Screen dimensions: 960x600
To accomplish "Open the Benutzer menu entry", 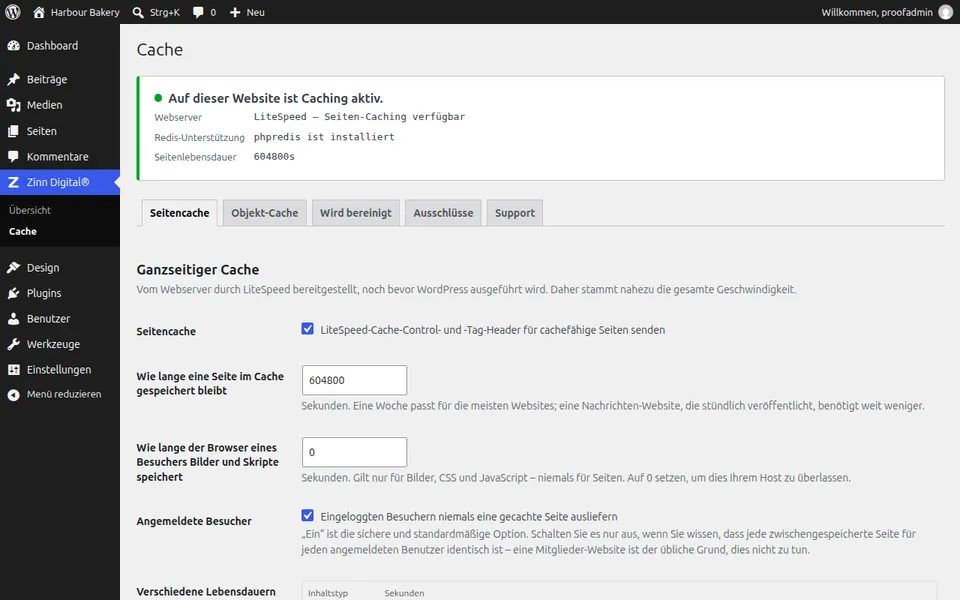I will click(60, 319).
